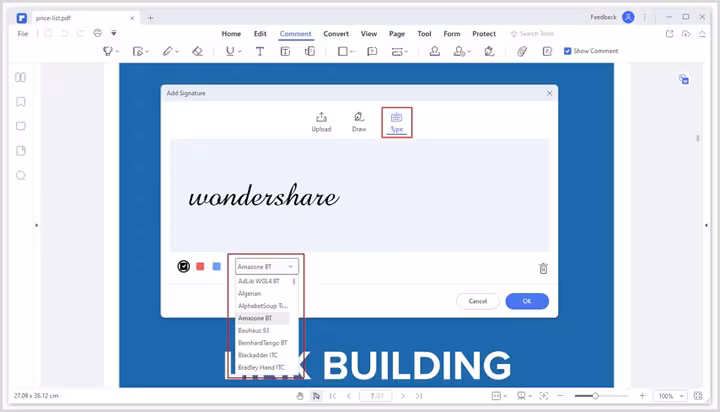Open the Page tab

point(397,34)
